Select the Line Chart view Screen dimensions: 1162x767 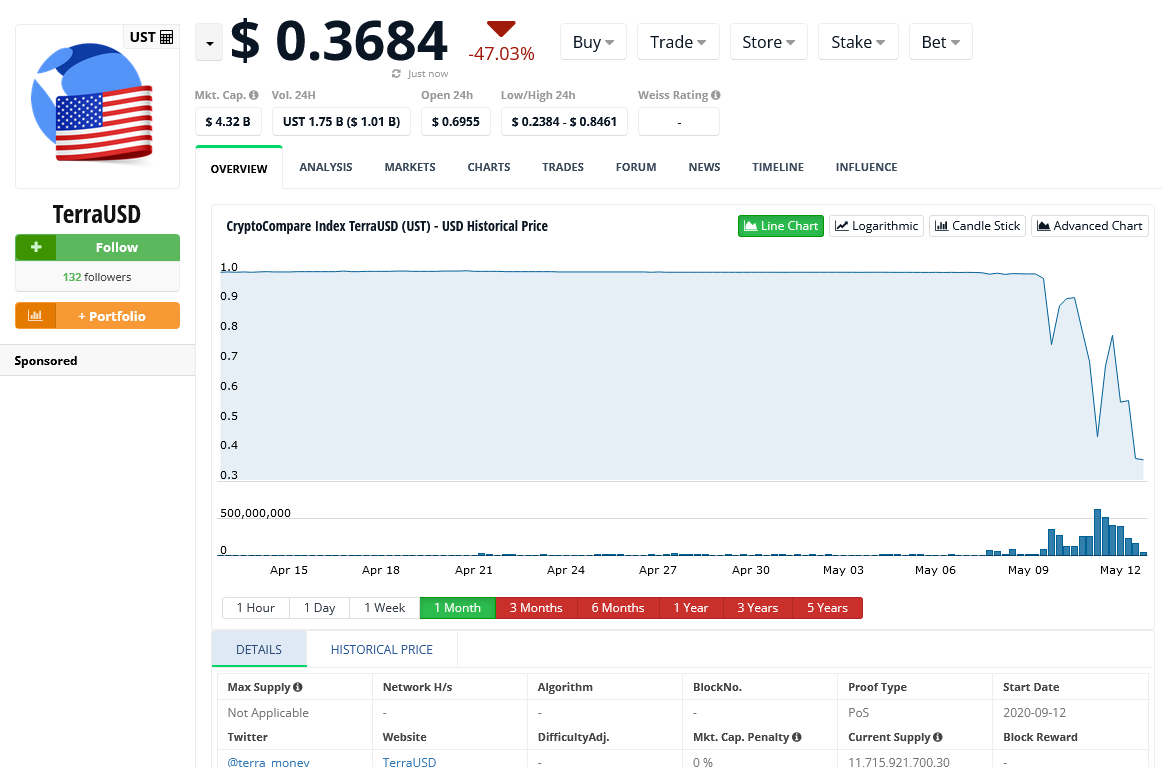[781, 226]
